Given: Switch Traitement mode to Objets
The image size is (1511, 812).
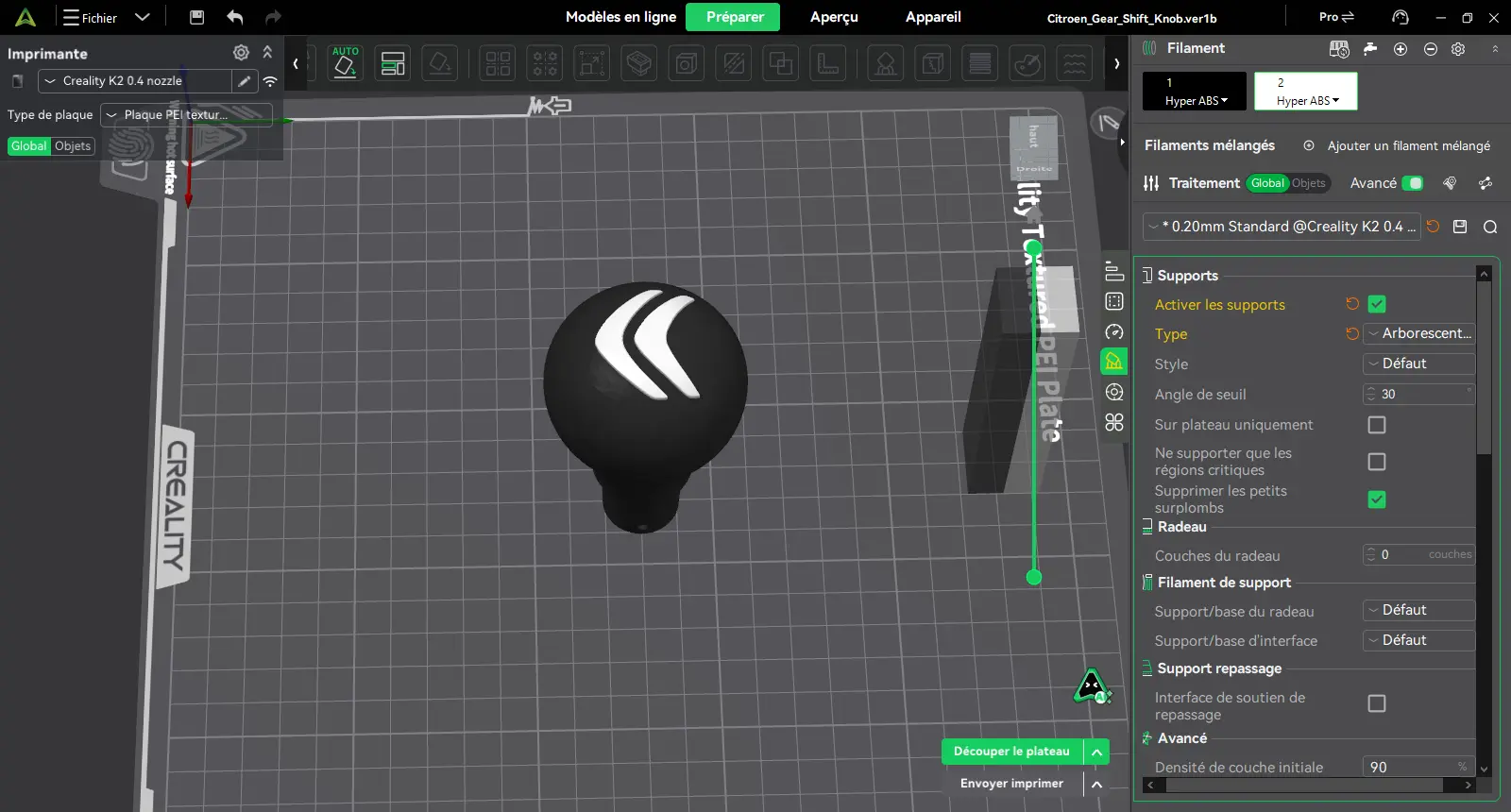Looking at the screenshot, I should point(1309,183).
